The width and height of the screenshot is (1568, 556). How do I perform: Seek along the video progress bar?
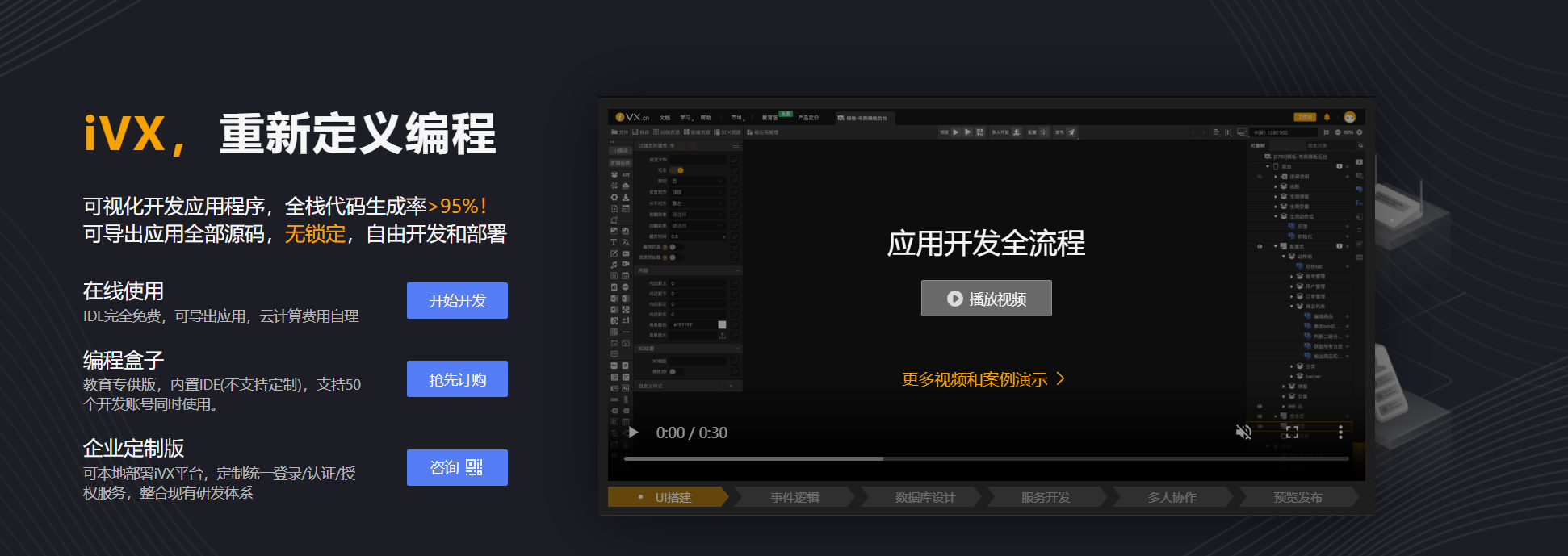[986, 458]
